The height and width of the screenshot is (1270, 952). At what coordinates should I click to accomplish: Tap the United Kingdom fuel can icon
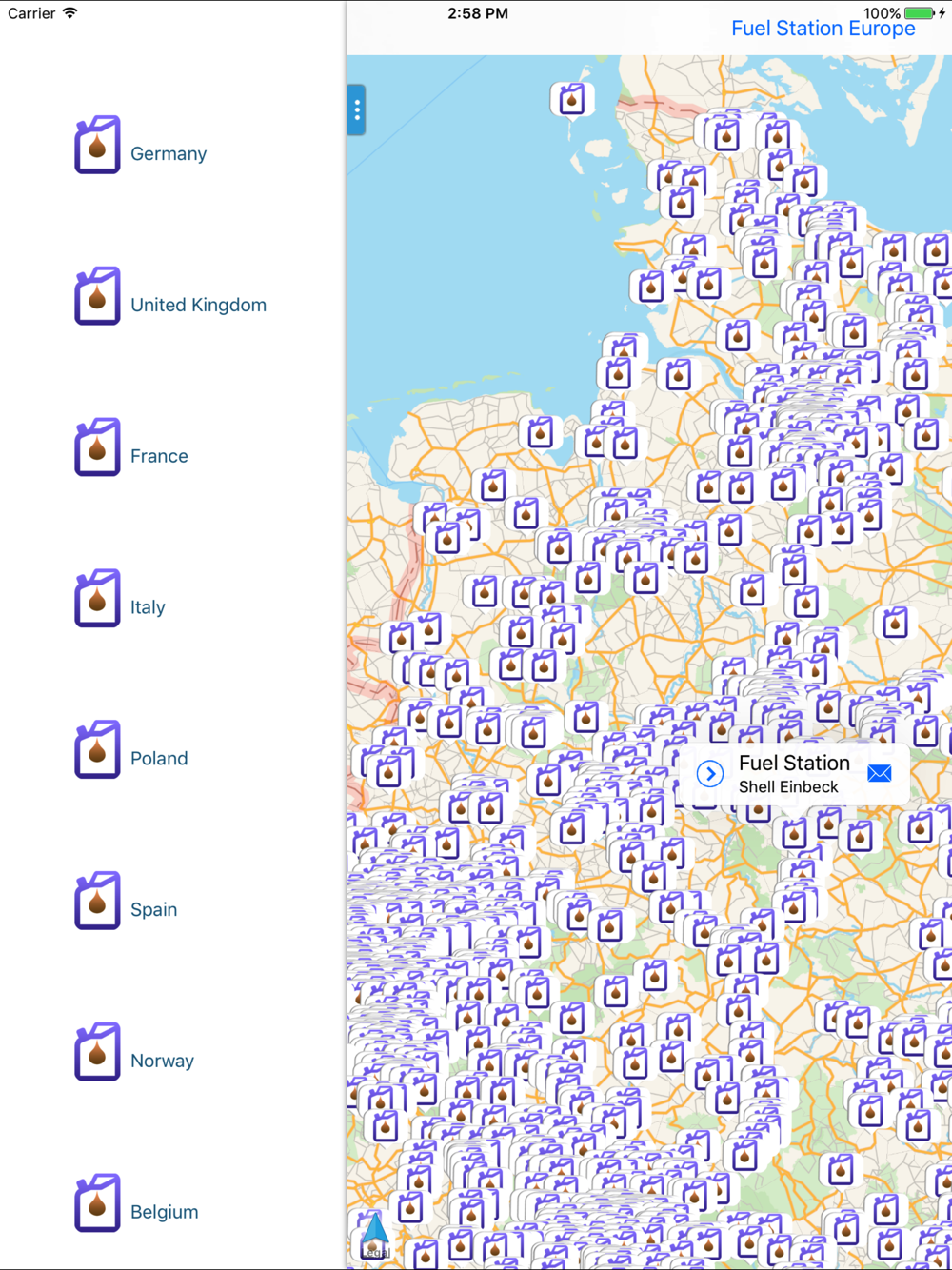pos(97,296)
